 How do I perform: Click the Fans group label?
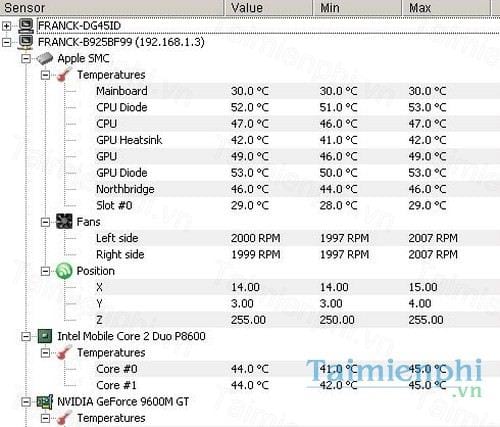point(88,222)
